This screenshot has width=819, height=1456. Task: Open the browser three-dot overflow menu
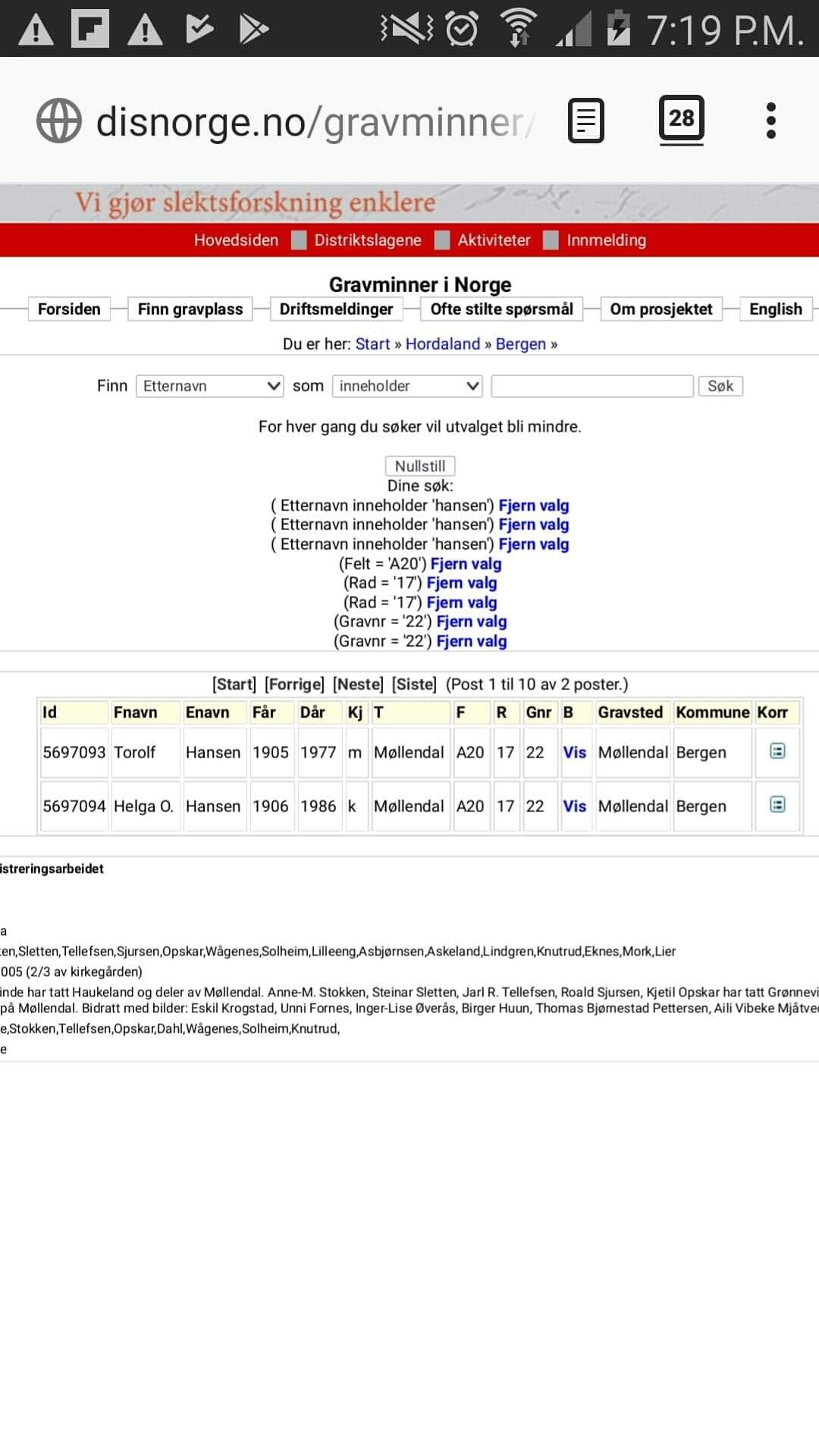[x=770, y=121]
